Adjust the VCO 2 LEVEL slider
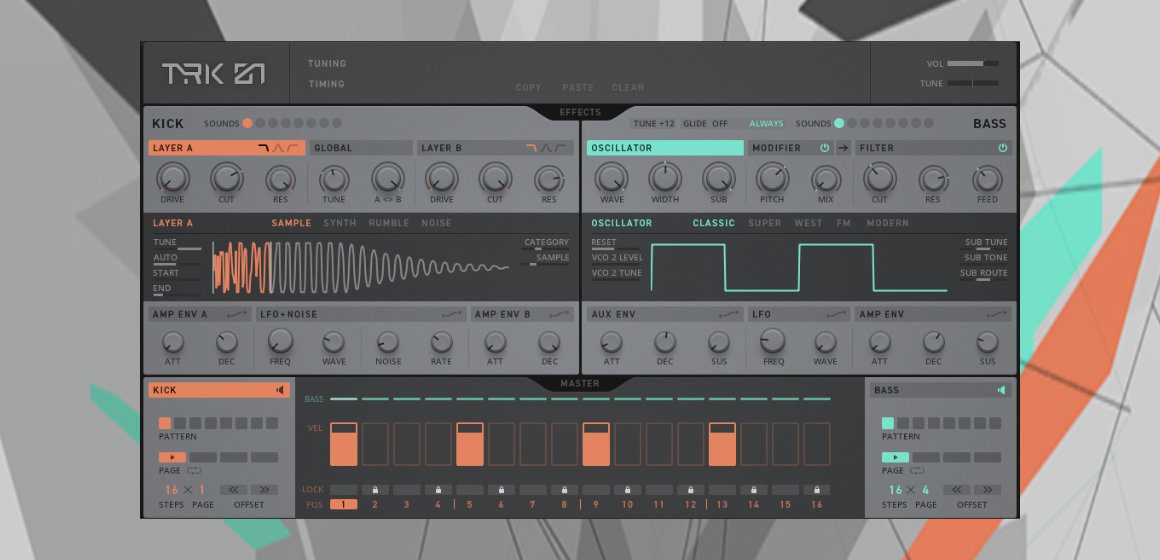 617,258
